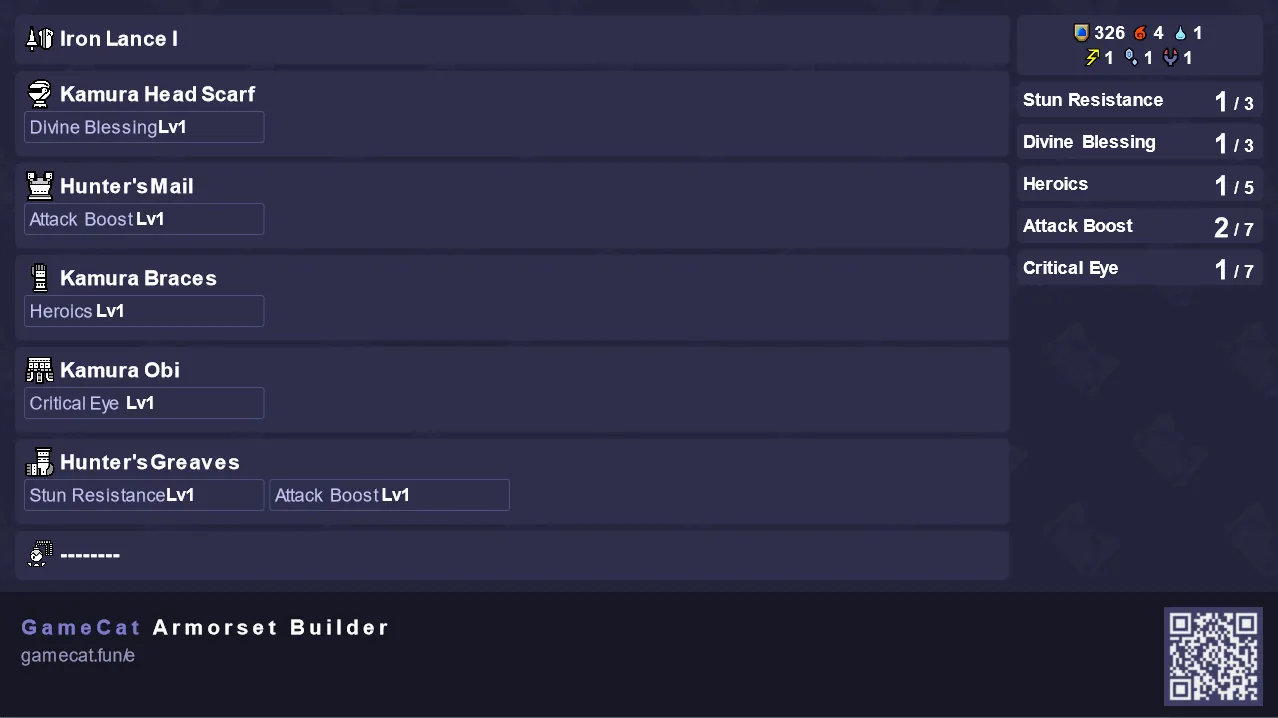The width and height of the screenshot is (1278, 718).
Task: Click the Hunter's Mail chest armor icon
Action: [x=39, y=186]
